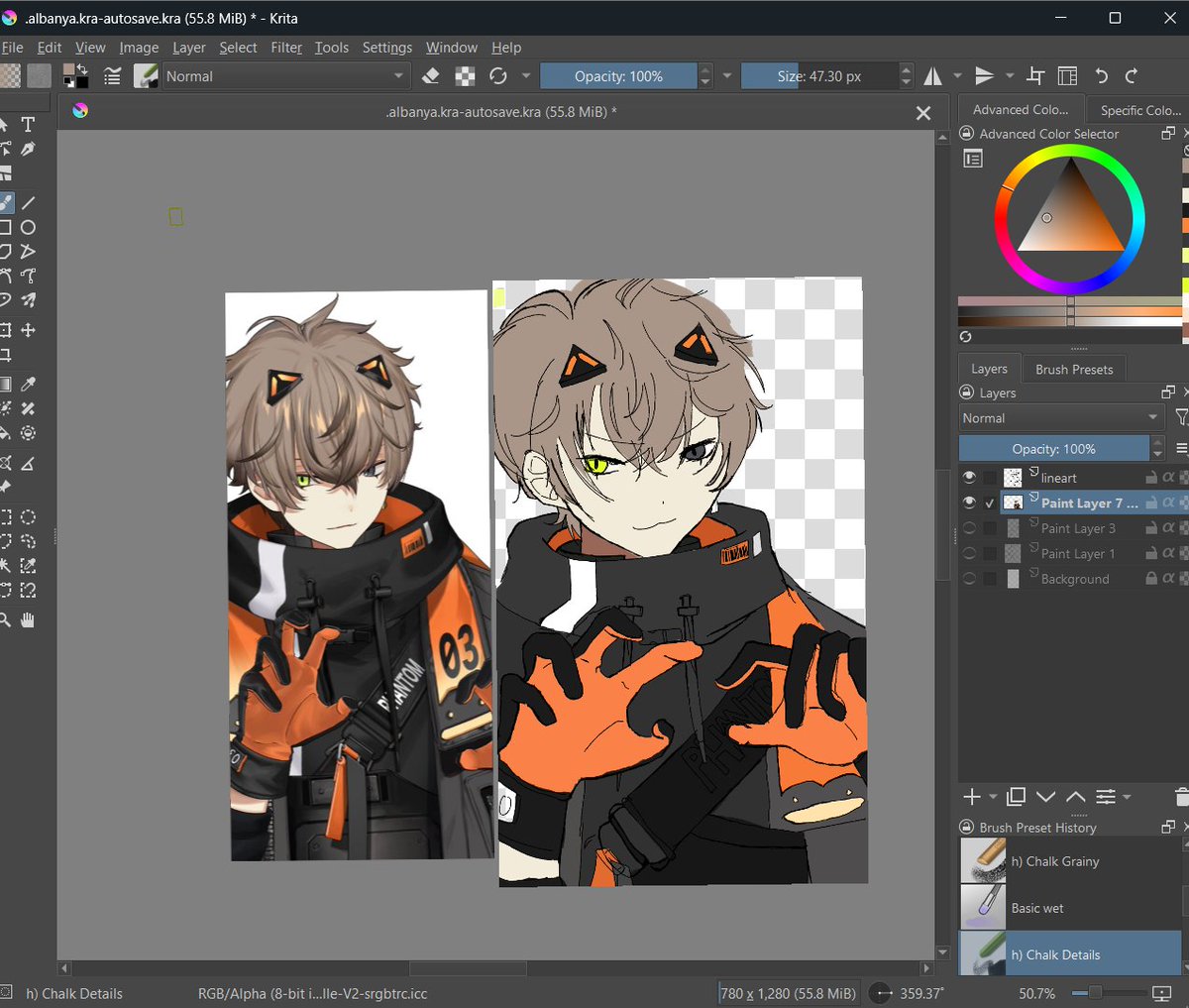This screenshot has height=1008, width=1189.
Task: Select the Ellipse tool
Action: (28, 227)
